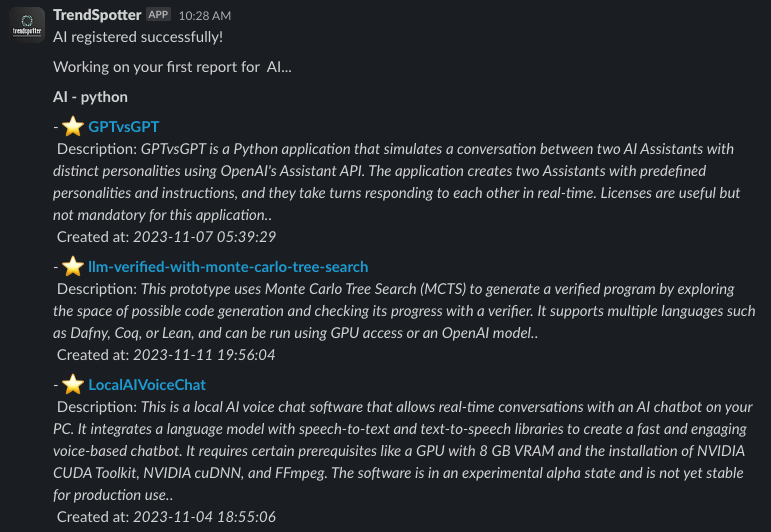Click the GPTvsGPT description paragraph
Screen dimensions: 771x532
397,182
